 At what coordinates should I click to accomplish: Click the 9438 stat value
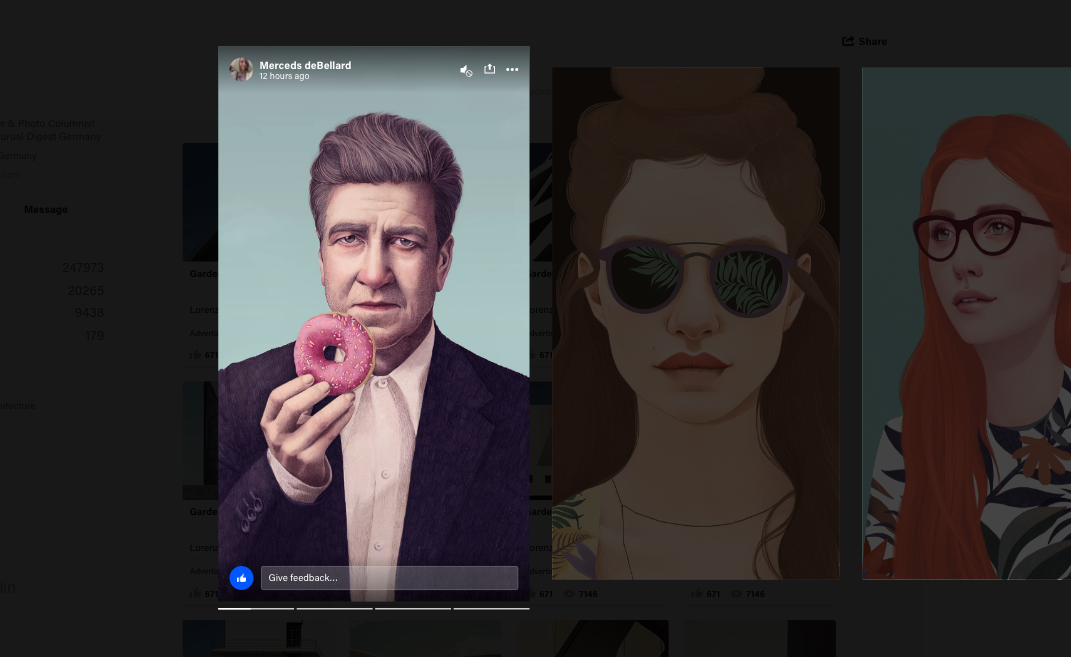click(x=89, y=313)
